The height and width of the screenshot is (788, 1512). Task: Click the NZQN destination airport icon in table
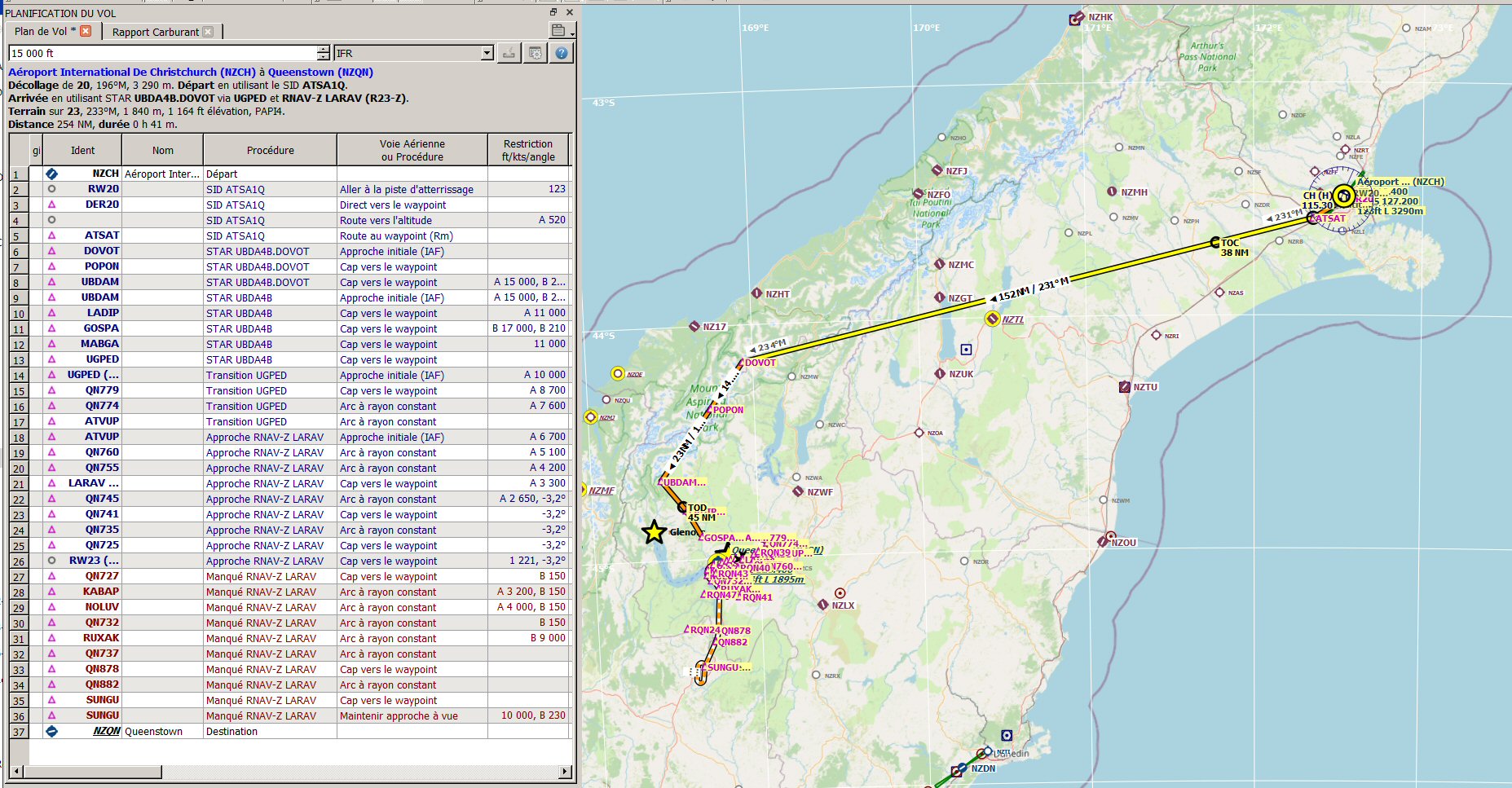click(51, 731)
